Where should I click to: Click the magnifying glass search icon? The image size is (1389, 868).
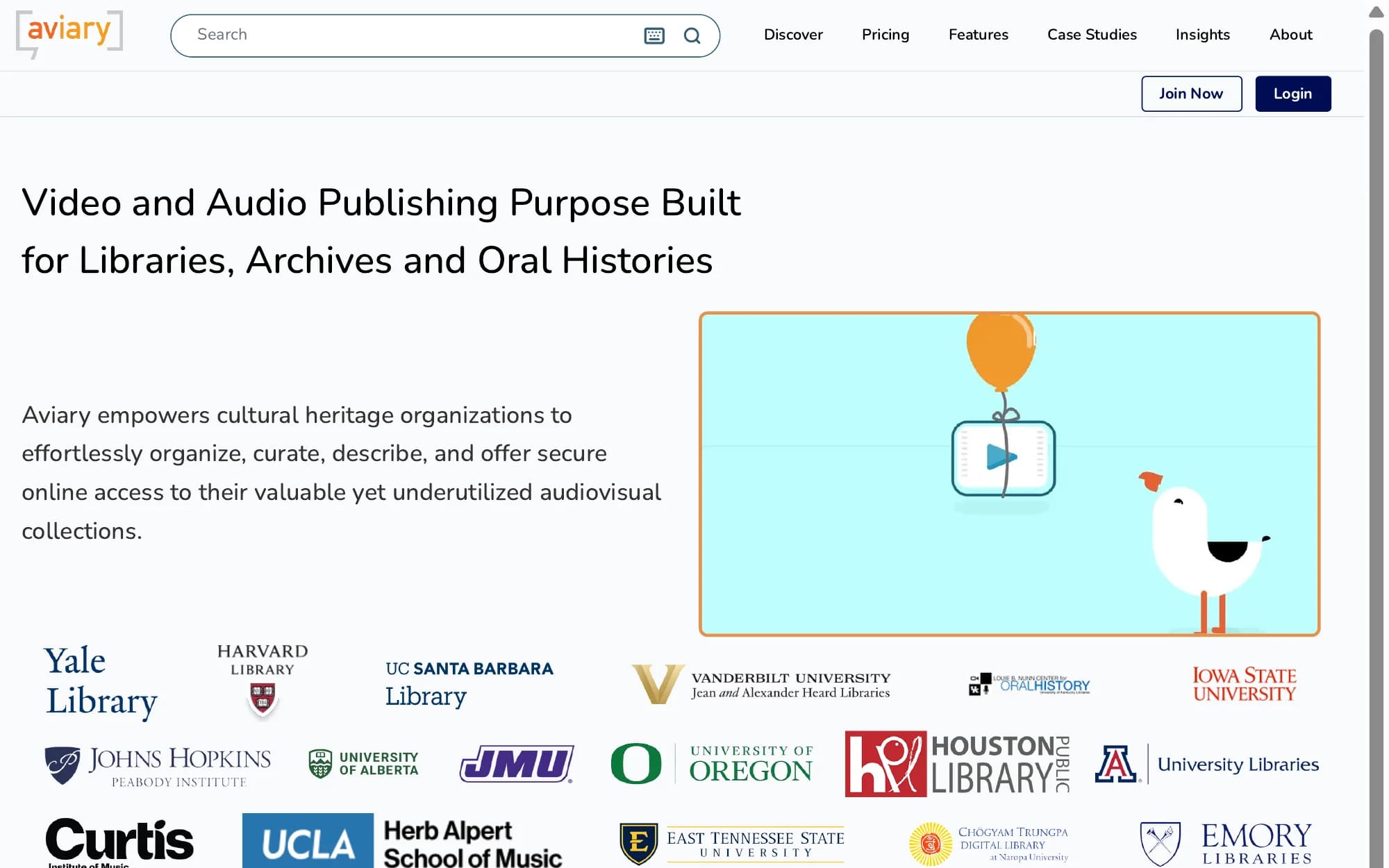tap(692, 35)
